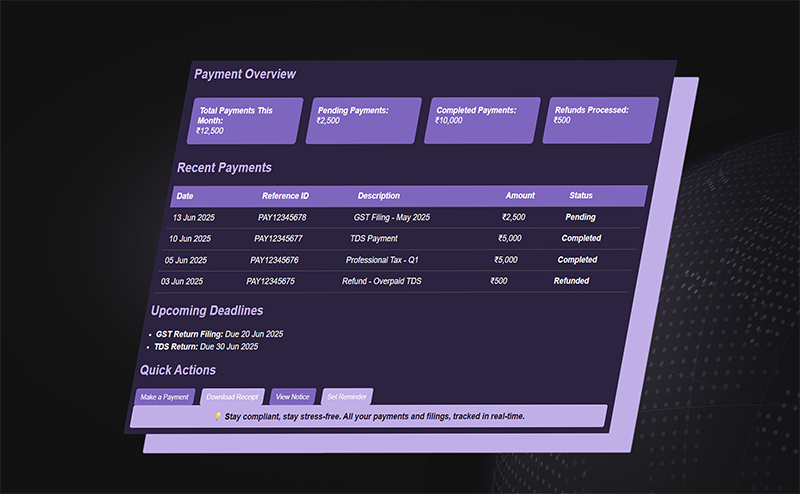
Task: Click the Make a Payment button
Action: tap(164, 397)
